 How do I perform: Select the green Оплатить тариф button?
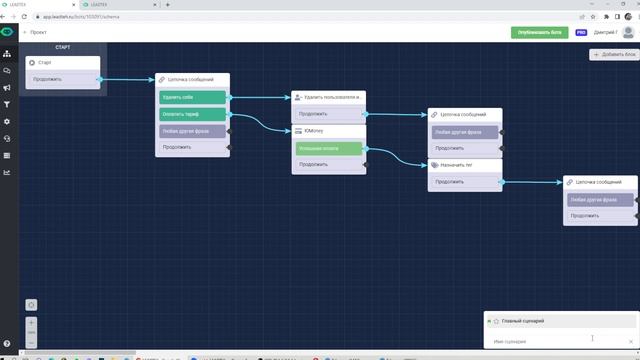[x=192, y=114]
